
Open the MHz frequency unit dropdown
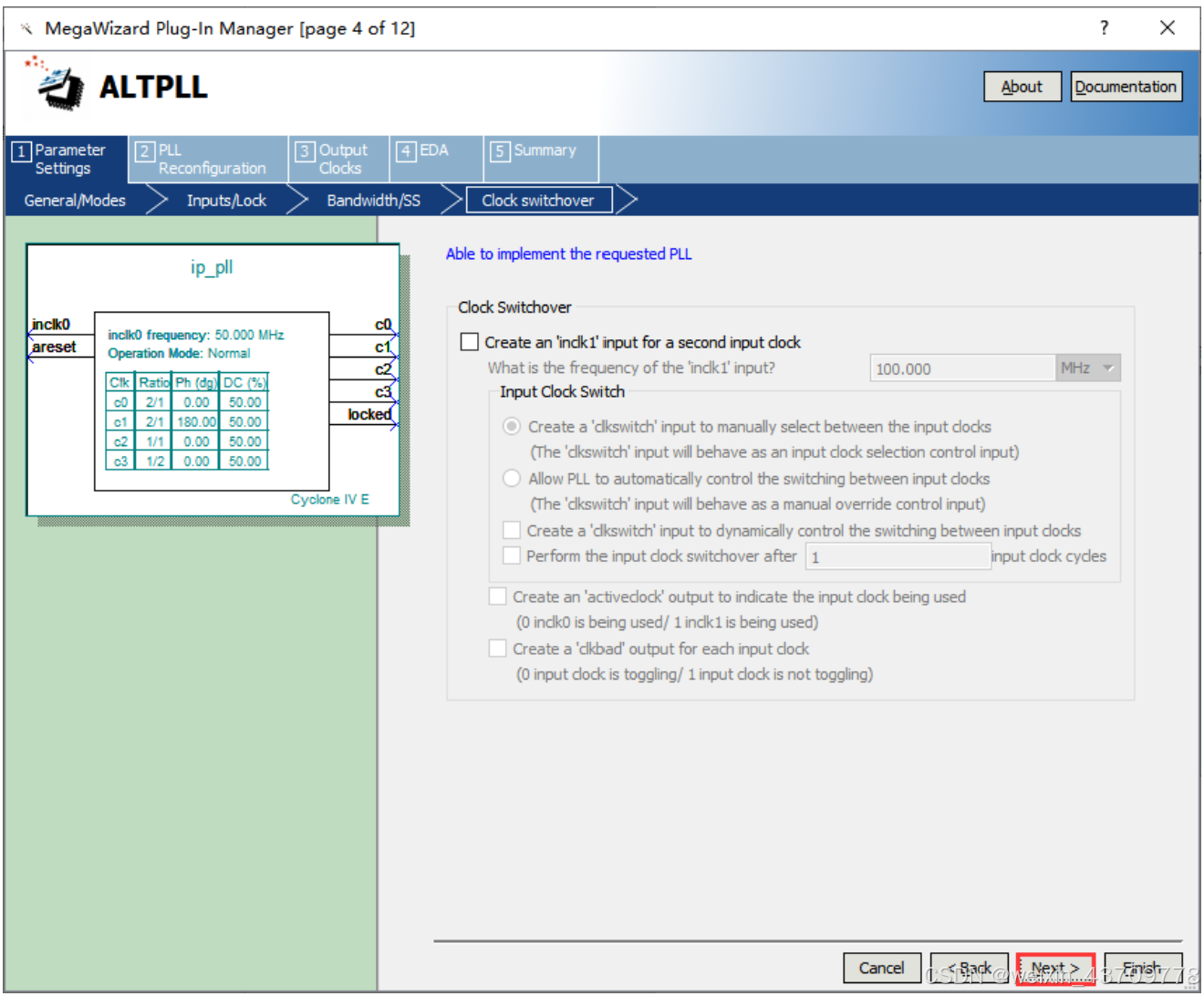click(1088, 368)
